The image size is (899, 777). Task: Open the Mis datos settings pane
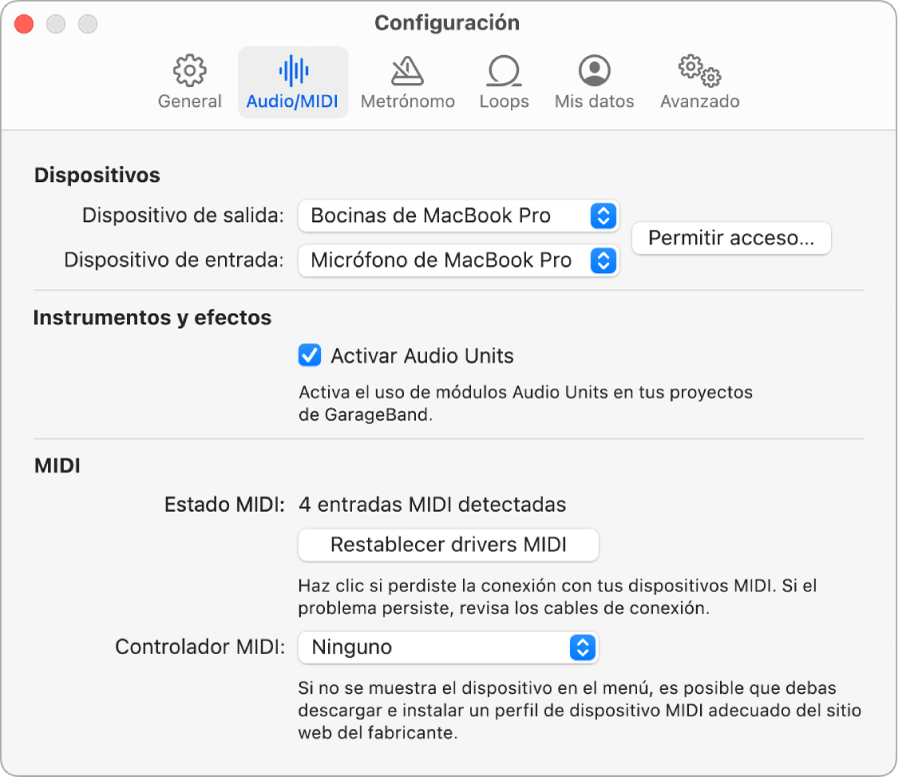(593, 80)
